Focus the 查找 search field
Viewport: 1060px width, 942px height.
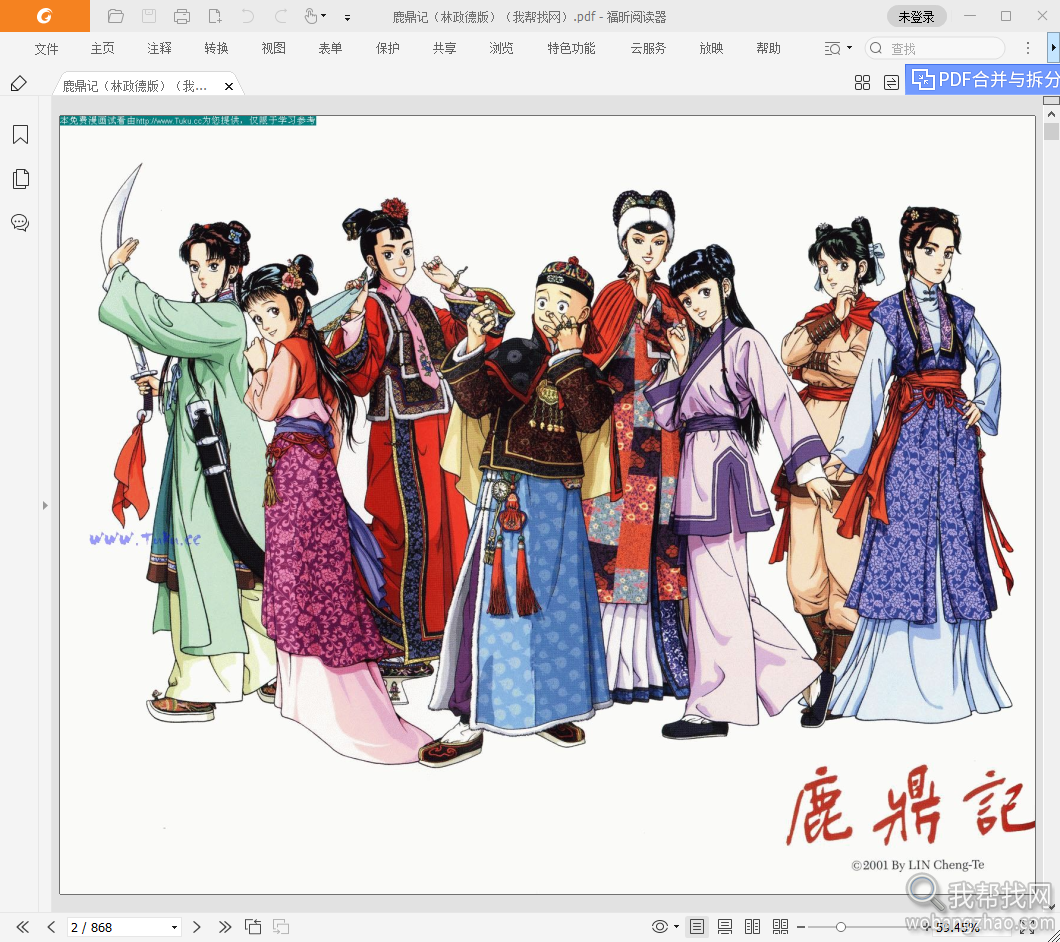tap(936, 48)
